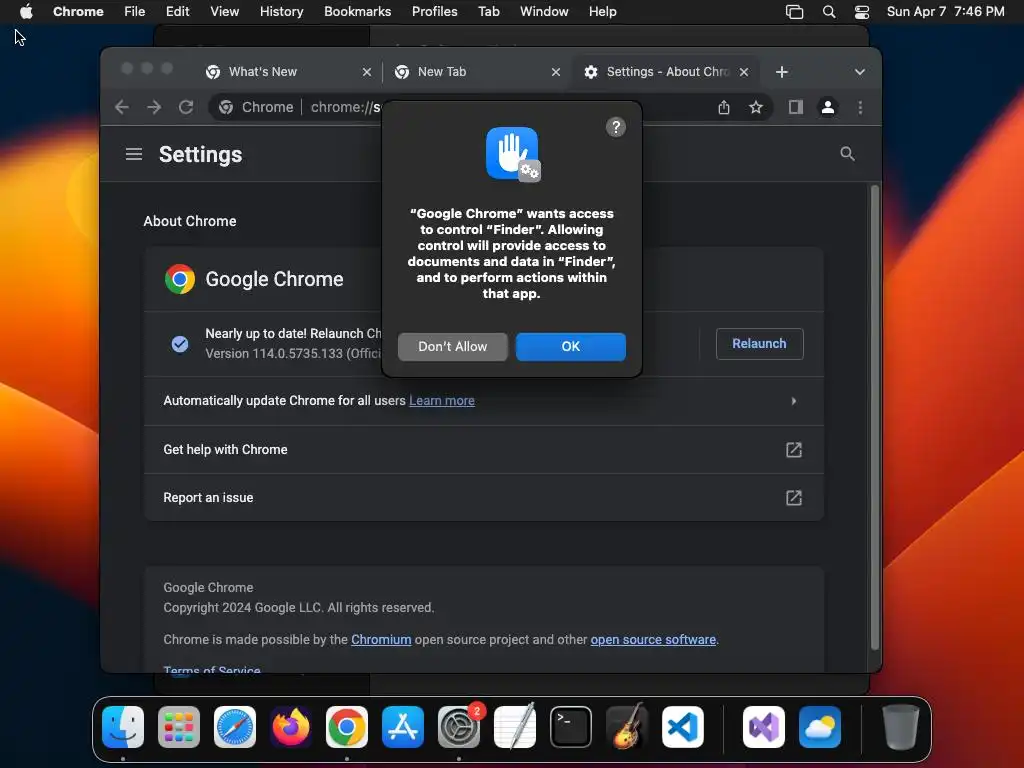
Task: Open the Learn more link about auto-updates
Action: pos(441,400)
